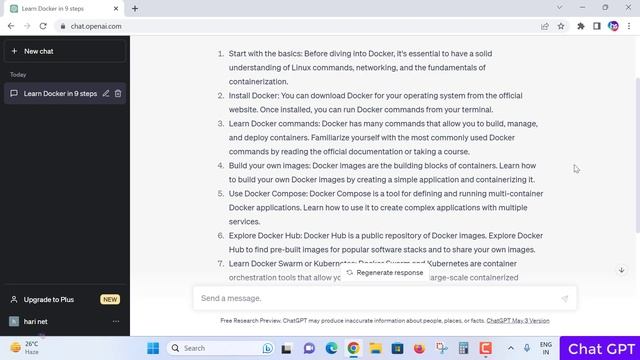This screenshot has width=640, height=360.
Task: Toggle the browser side panel icon
Action: tap(597, 26)
